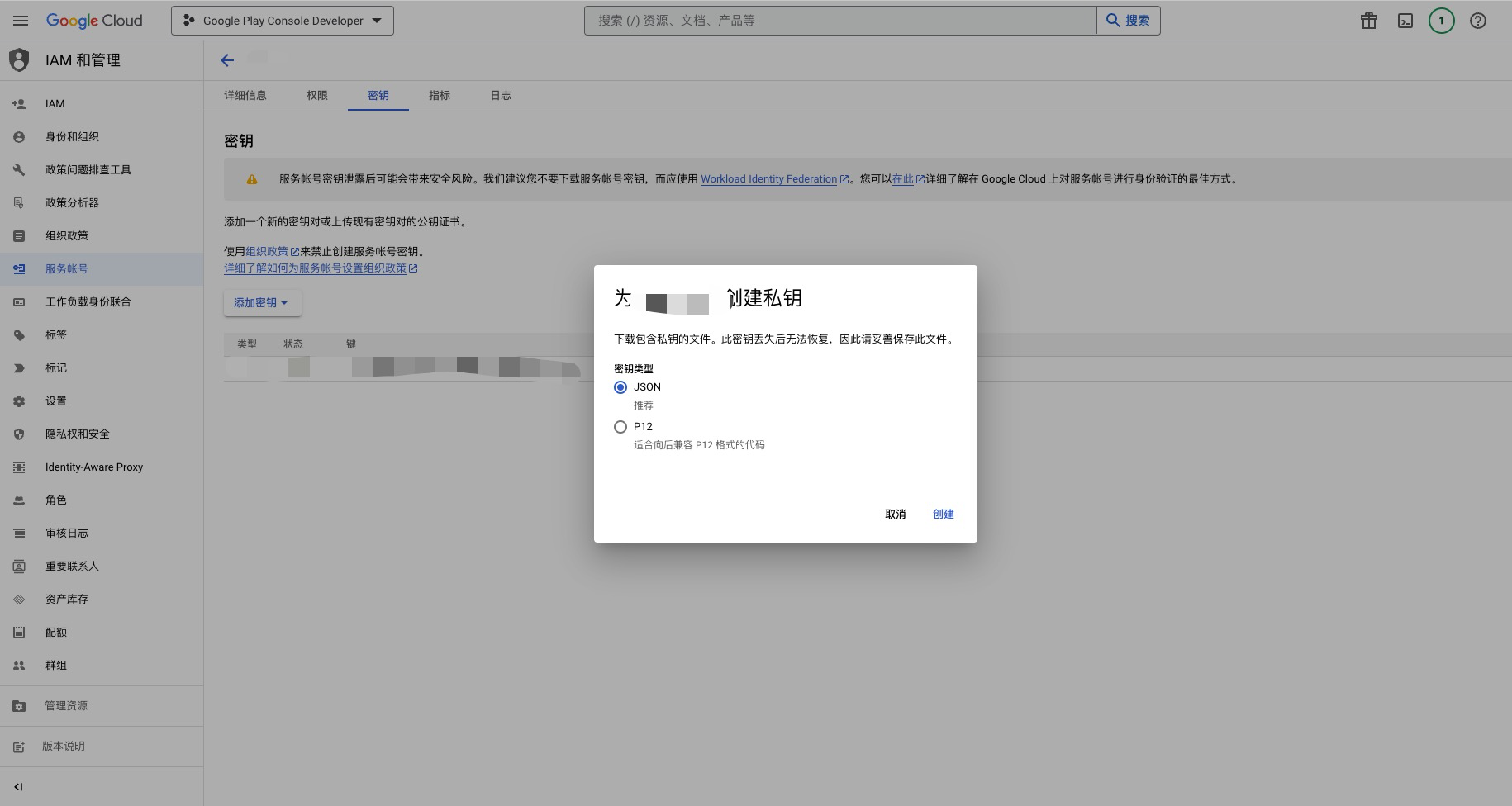This screenshot has height=806, width=1512.
Task: Click the 标记 arrow-label icon
Action: tap(19, 368)
